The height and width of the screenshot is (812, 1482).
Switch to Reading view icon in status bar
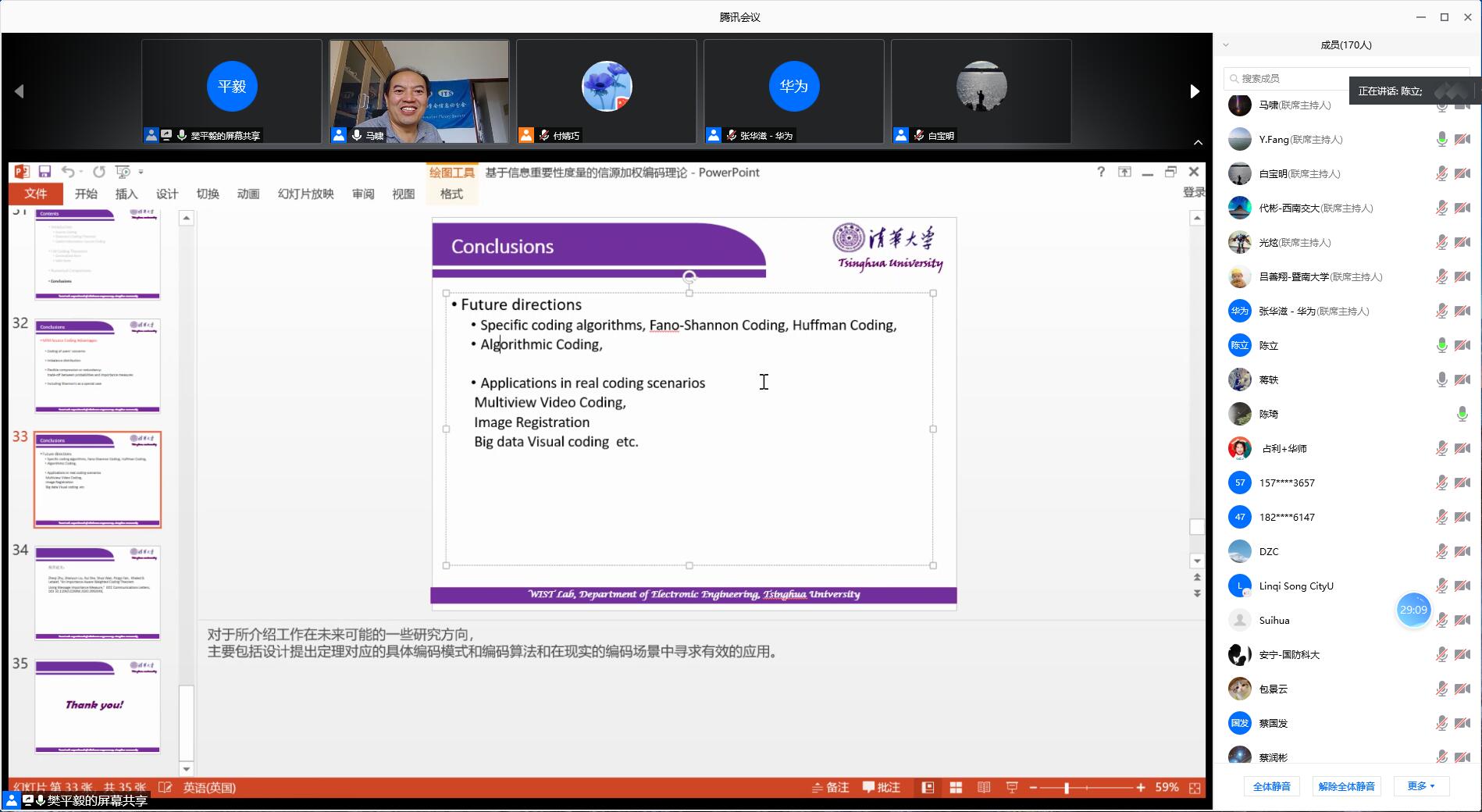(984, 788)
